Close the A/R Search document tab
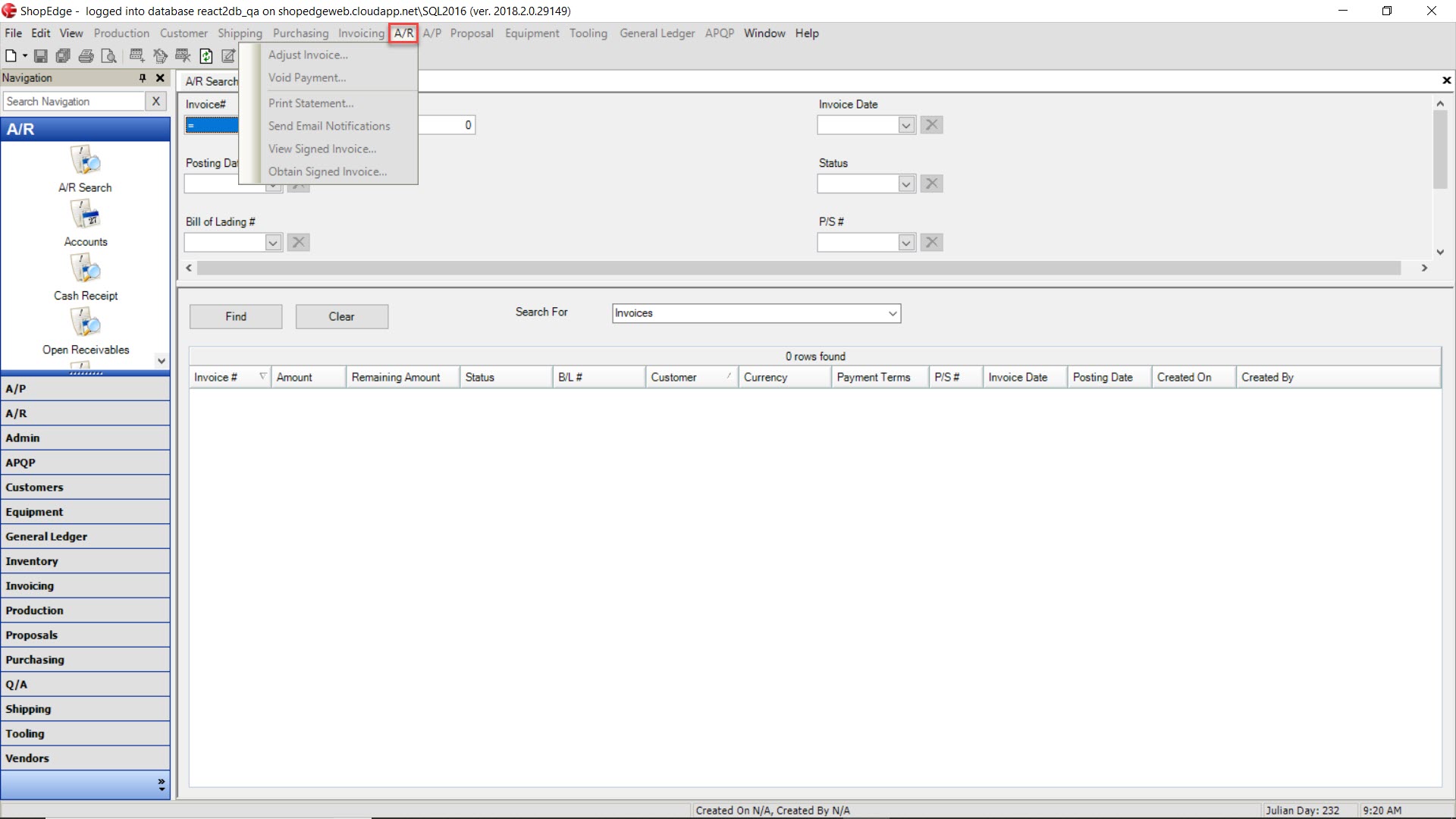This screenshot has height=819, width=1456. (1446, 80)
